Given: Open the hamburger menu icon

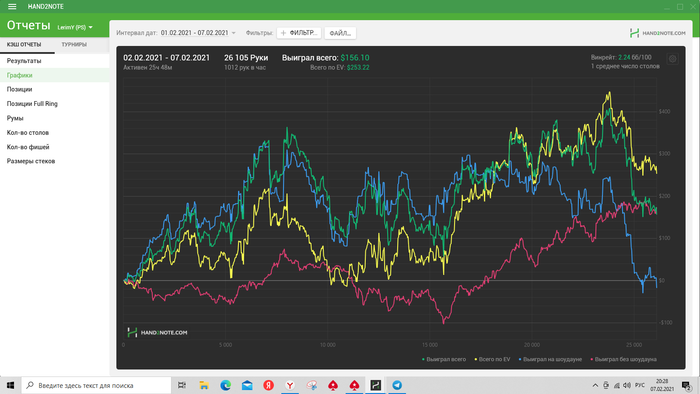Looking at the screenshot, I should 12,7.
